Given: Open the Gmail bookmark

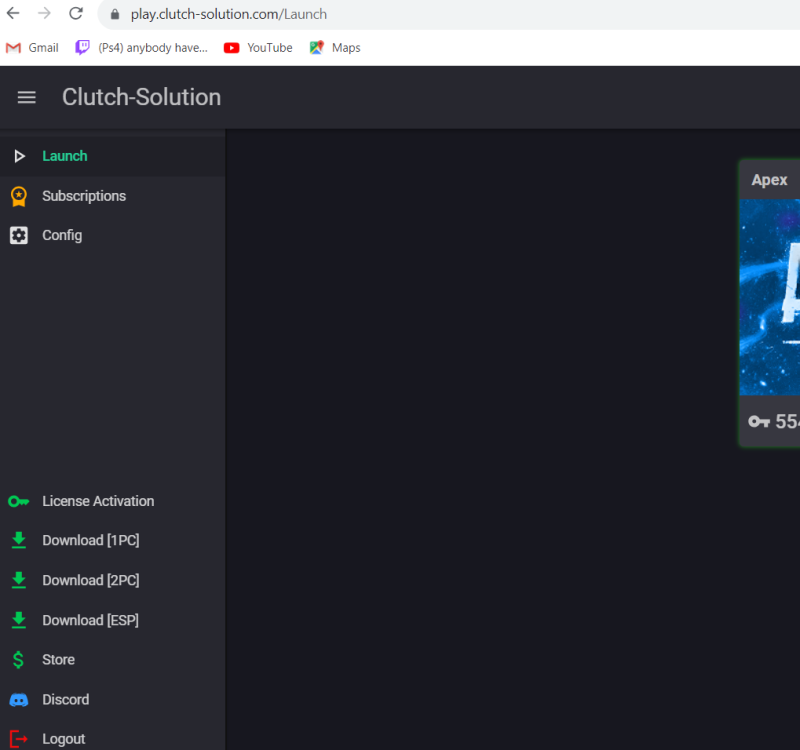Looking at the screenshot, I should [32, 48].
